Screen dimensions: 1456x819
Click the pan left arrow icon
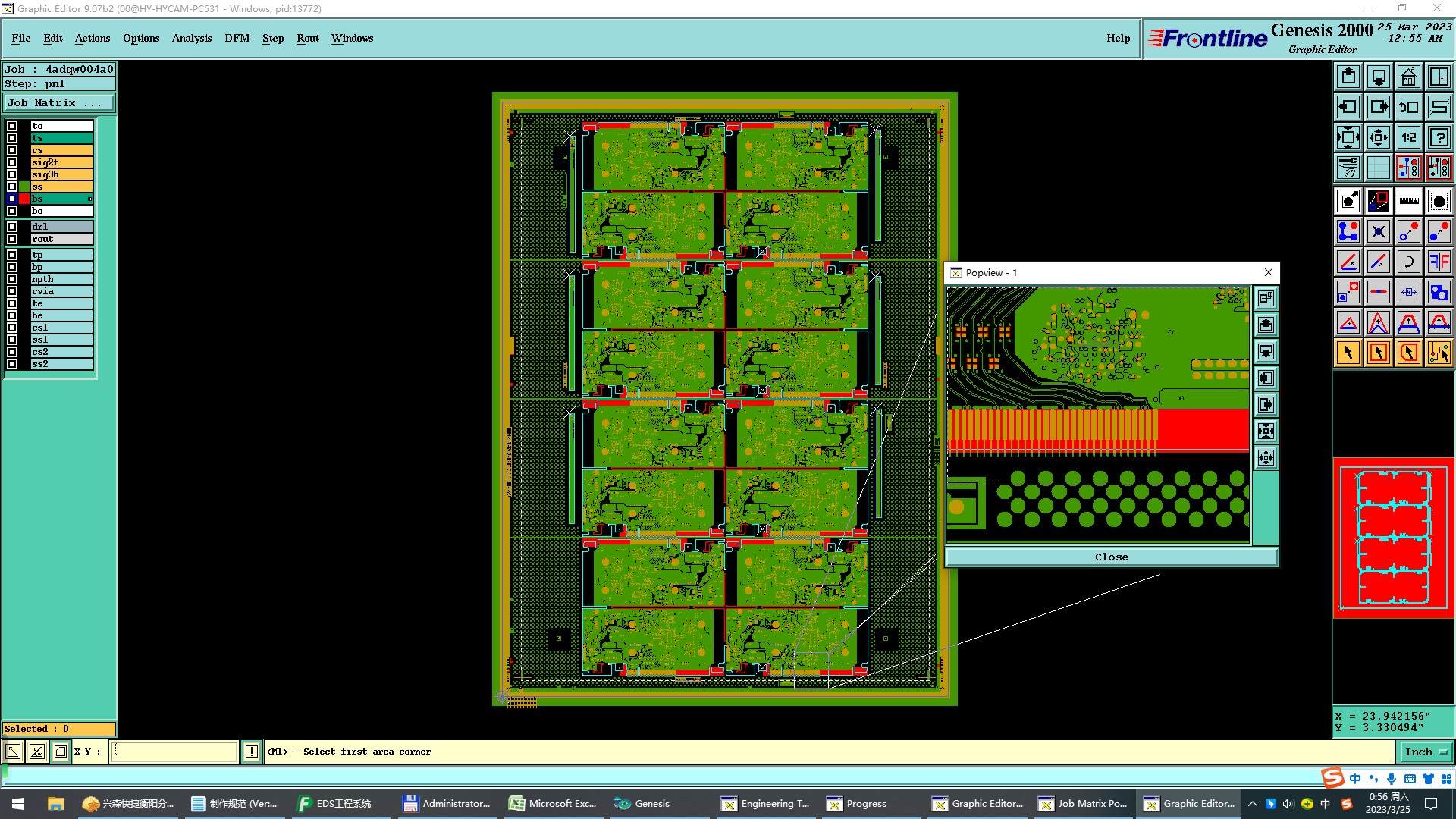tap(1348, 107)
